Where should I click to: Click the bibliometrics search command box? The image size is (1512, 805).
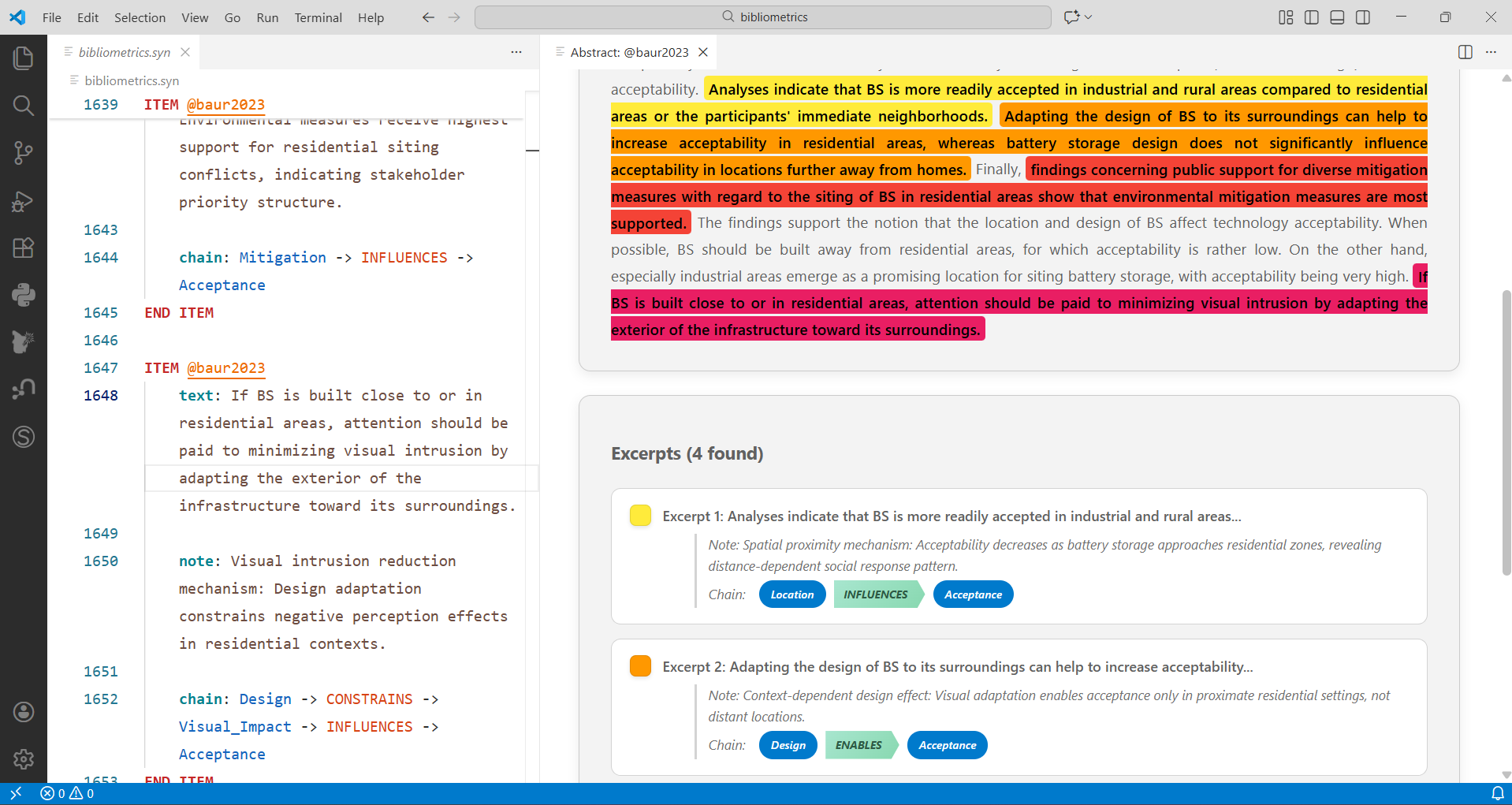point(762,17)
